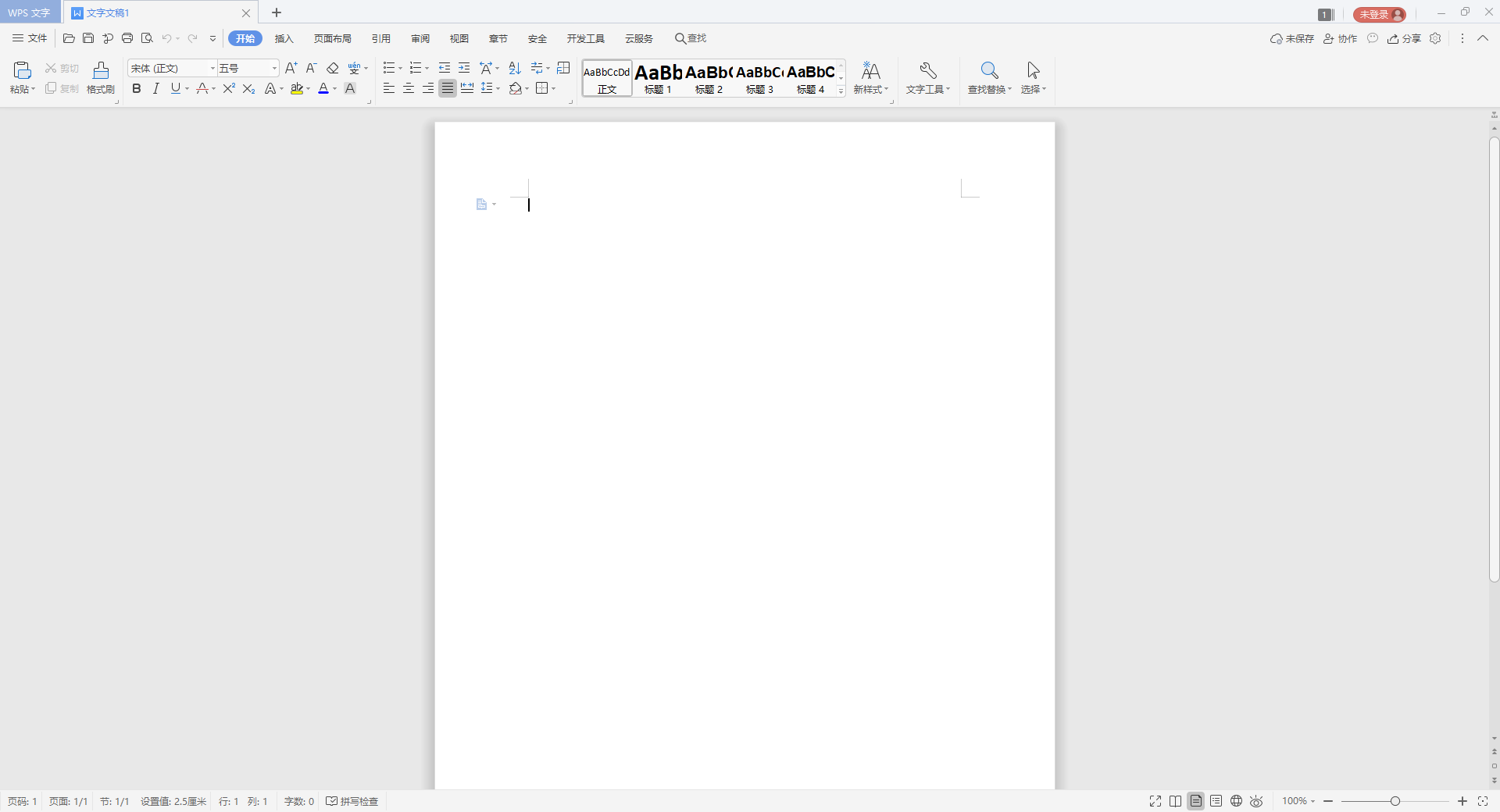Switch to web layout globe icon
Viewport: 1500px width, 812px height.
tap(1237, 801)
